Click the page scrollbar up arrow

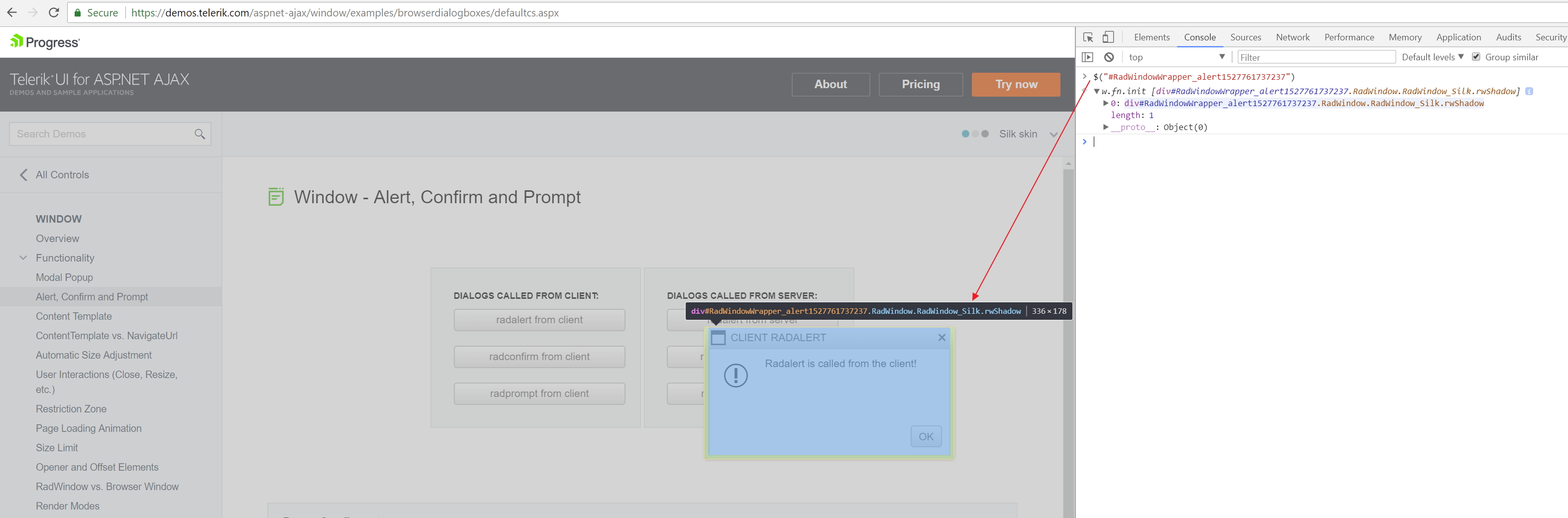pos(1068,164)
